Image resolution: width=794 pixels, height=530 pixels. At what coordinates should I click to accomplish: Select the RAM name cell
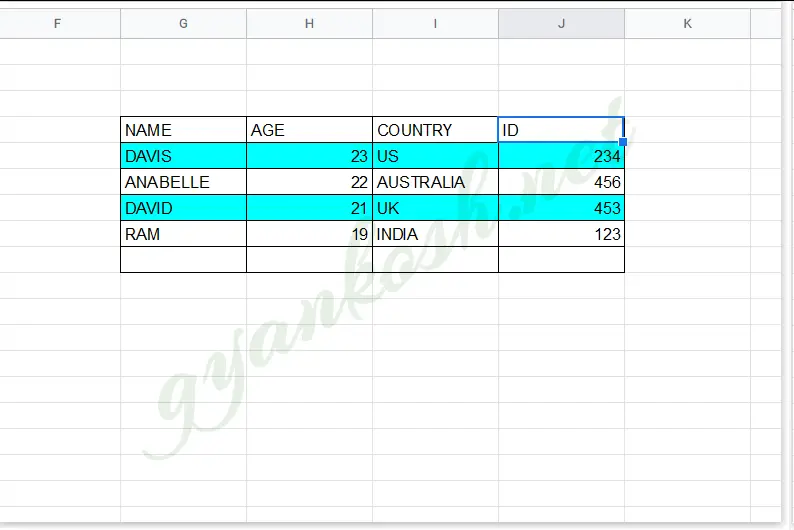point(183,234)
